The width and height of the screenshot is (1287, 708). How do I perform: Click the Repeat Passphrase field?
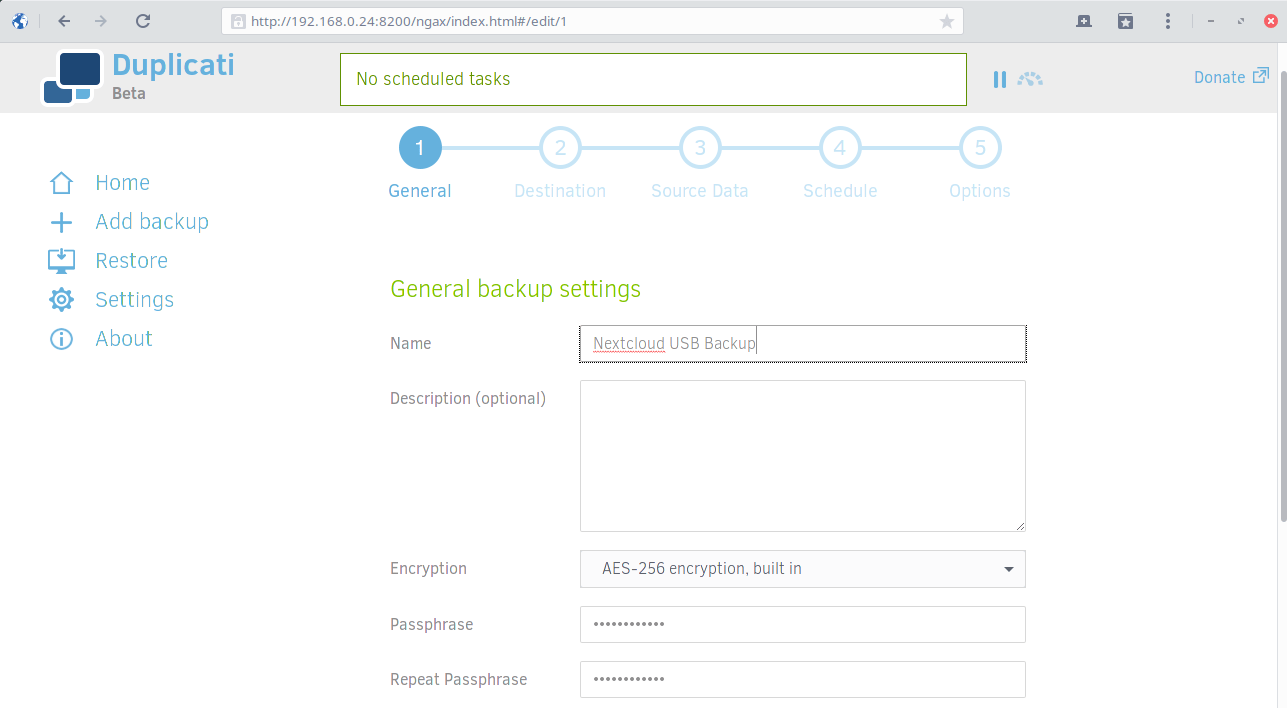(x=802, y=679)
